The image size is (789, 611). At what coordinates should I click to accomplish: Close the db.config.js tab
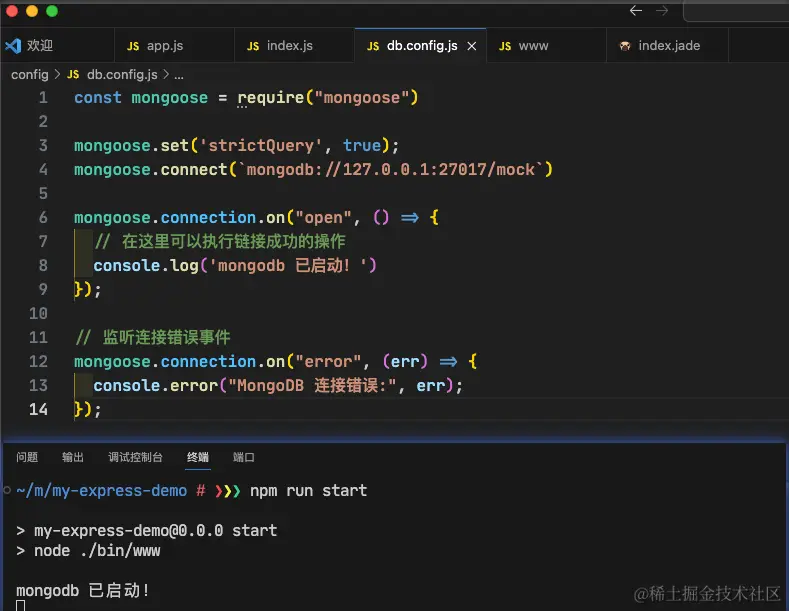(x=471, y=46)
